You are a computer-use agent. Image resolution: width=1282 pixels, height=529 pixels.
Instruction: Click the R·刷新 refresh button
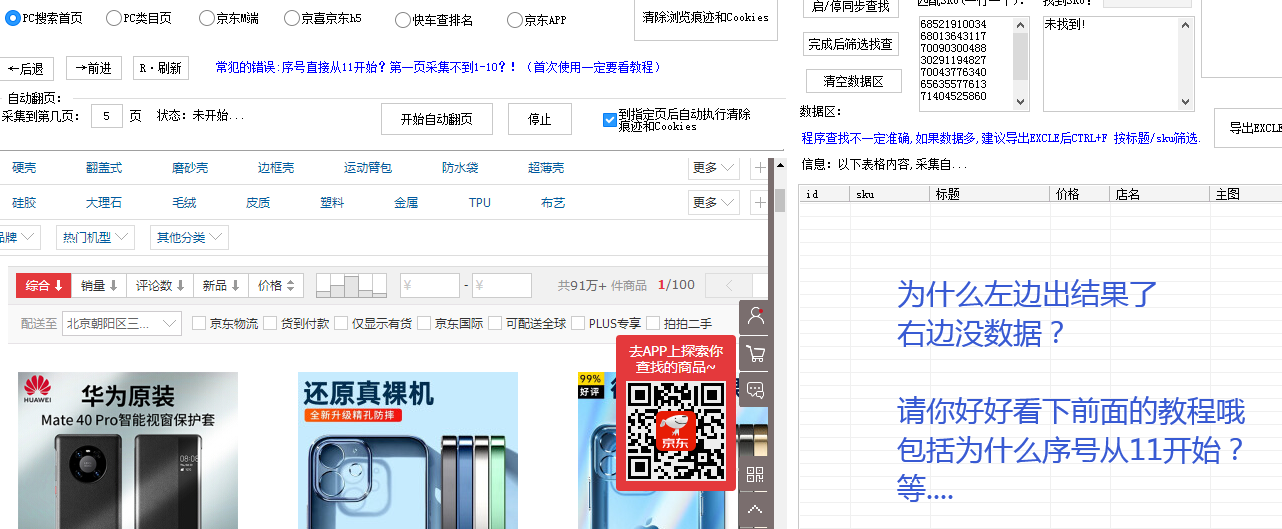click(x=160, y=68)
